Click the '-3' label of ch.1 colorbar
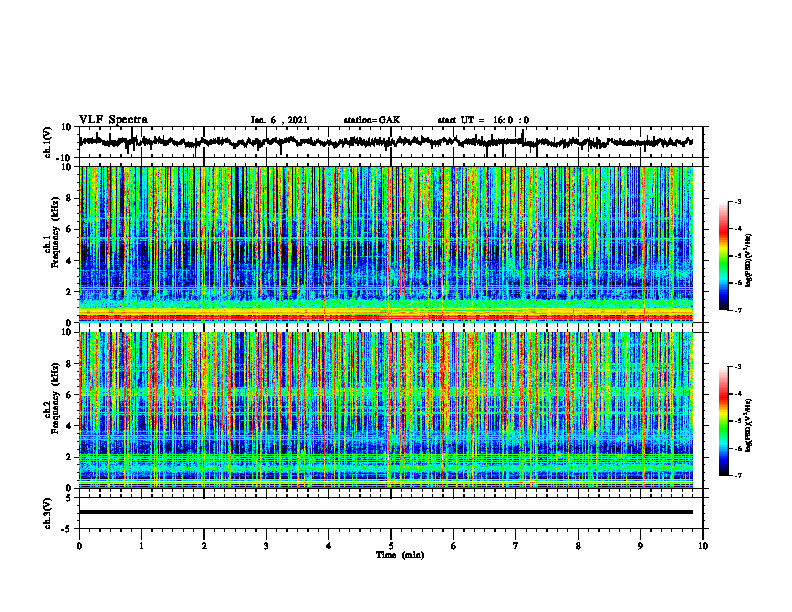This screenshot has height=612, width=792. pos(737,201)
